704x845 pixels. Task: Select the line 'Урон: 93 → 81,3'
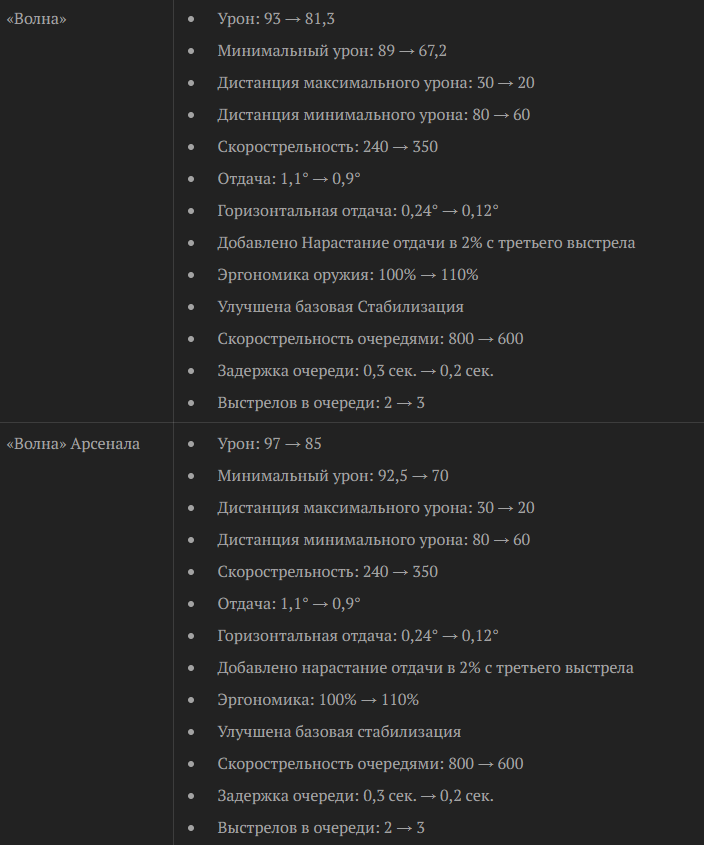tap(275, 19)
